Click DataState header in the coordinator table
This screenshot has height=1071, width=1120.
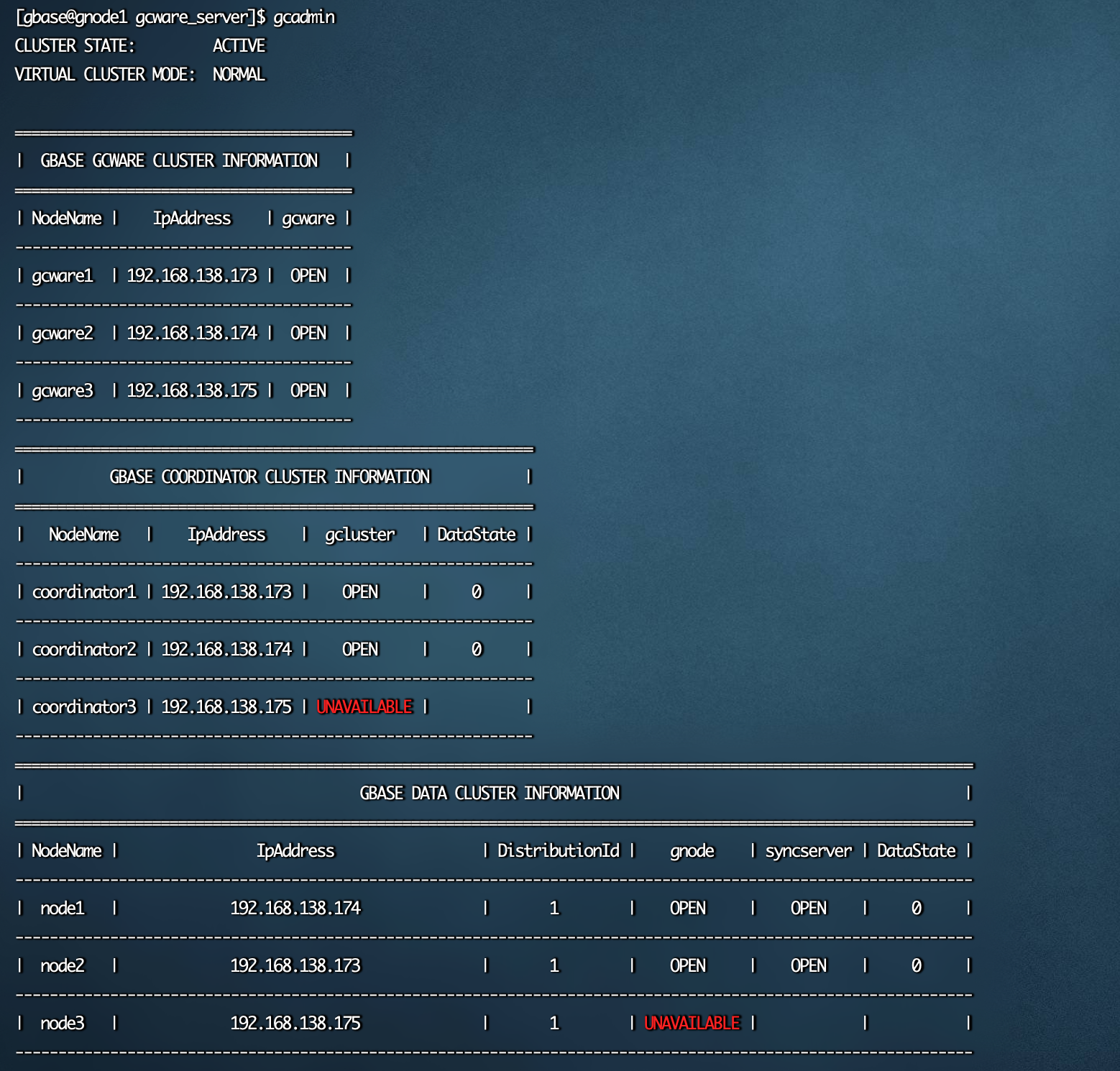coord(477,535)
